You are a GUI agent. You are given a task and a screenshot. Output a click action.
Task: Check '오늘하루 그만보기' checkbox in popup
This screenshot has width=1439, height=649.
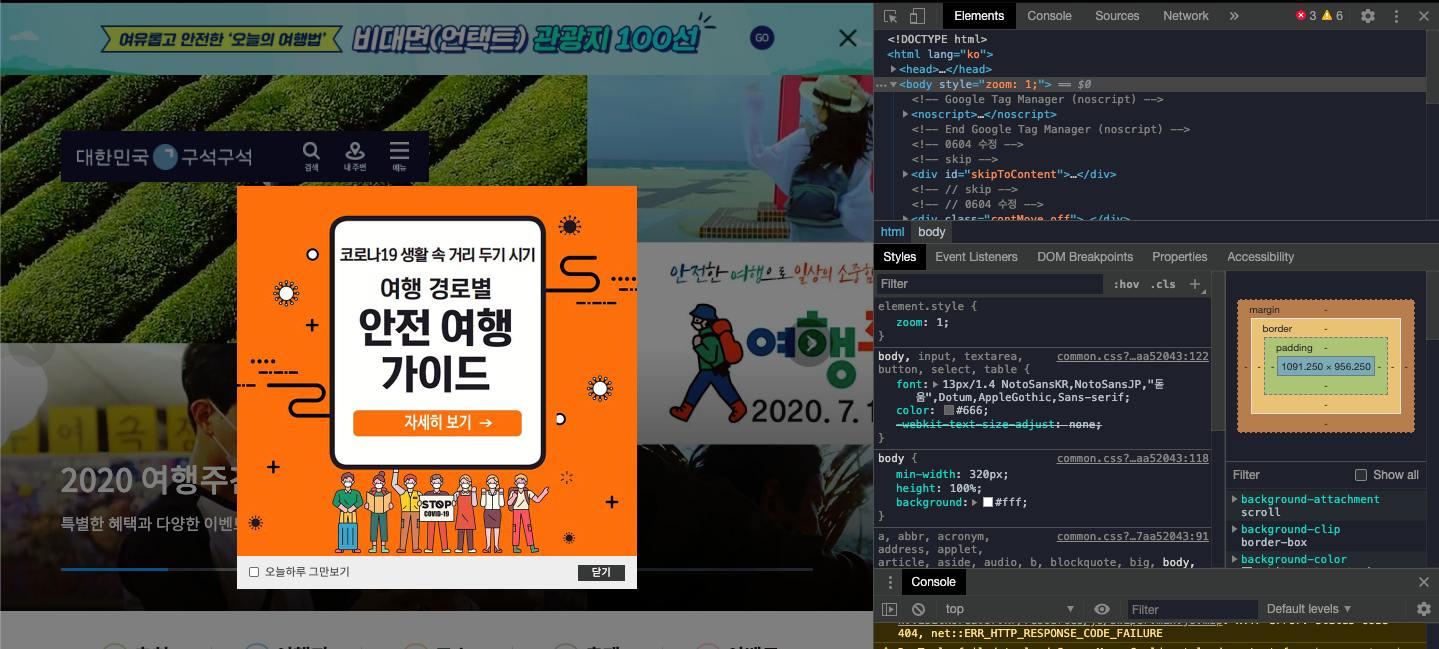[254, 572]
